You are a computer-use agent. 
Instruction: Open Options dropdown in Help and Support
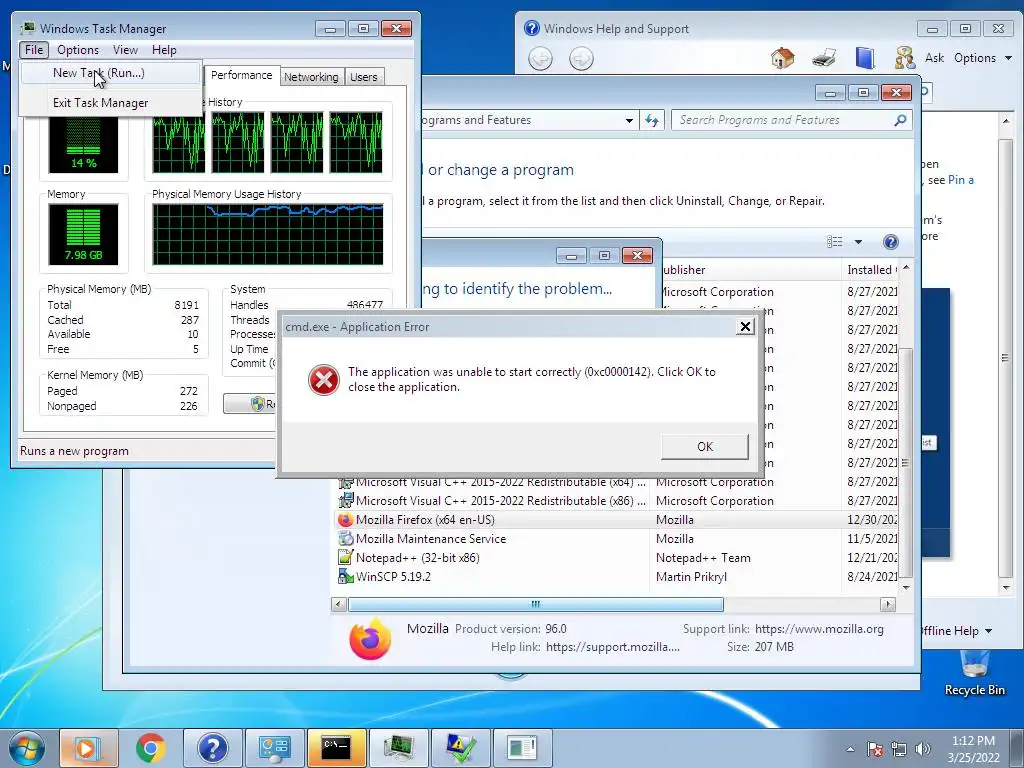(983, 58)
